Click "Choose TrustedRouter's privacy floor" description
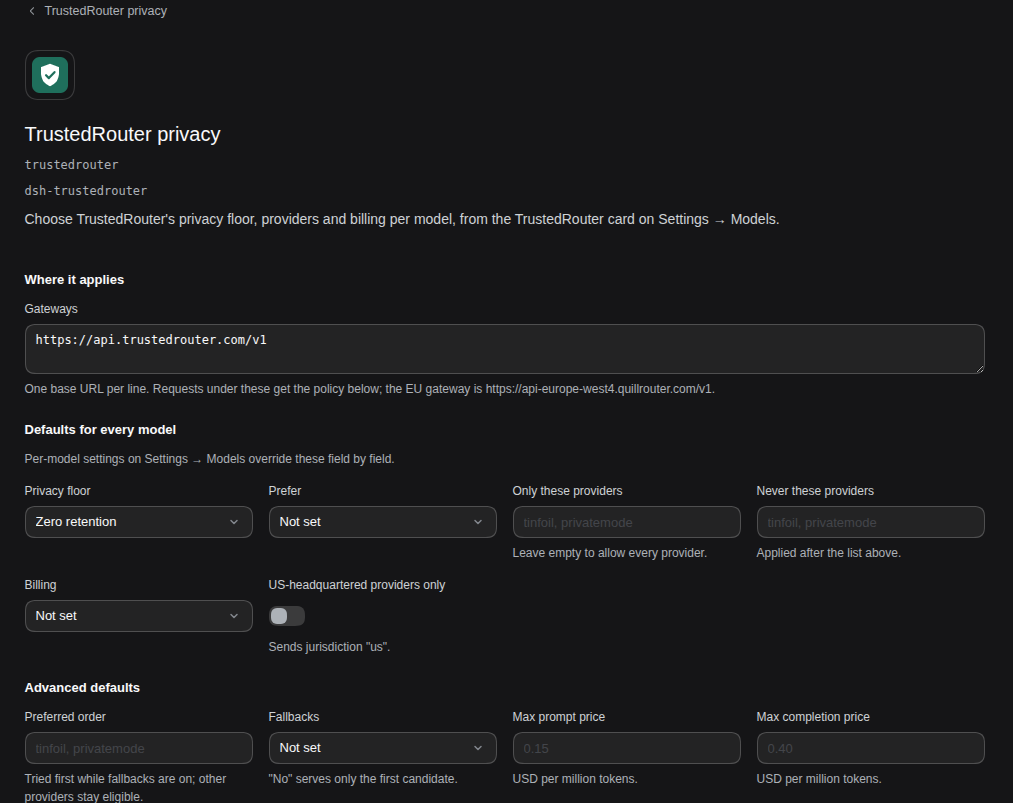Viewport: 1013px width, 803px height. (x=402, y=220)
